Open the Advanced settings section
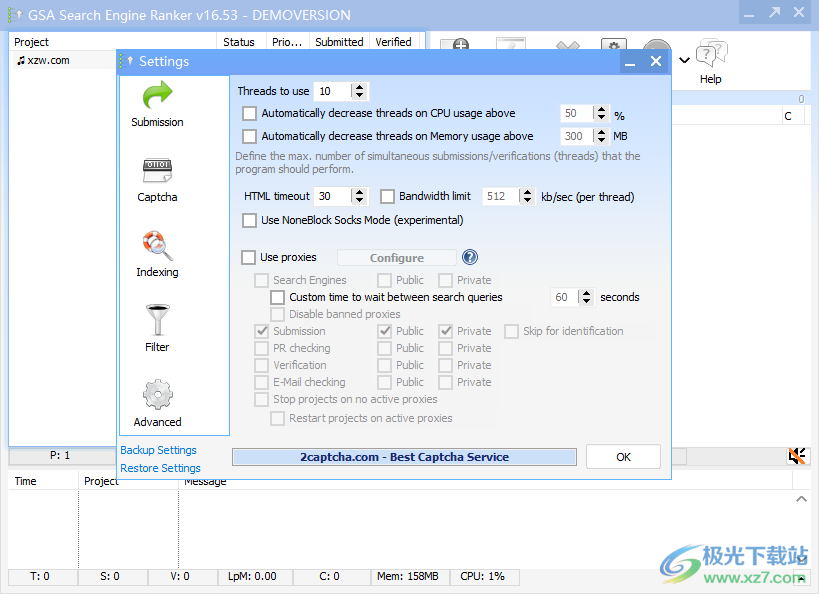819x594 pixels. click(157, 403)
